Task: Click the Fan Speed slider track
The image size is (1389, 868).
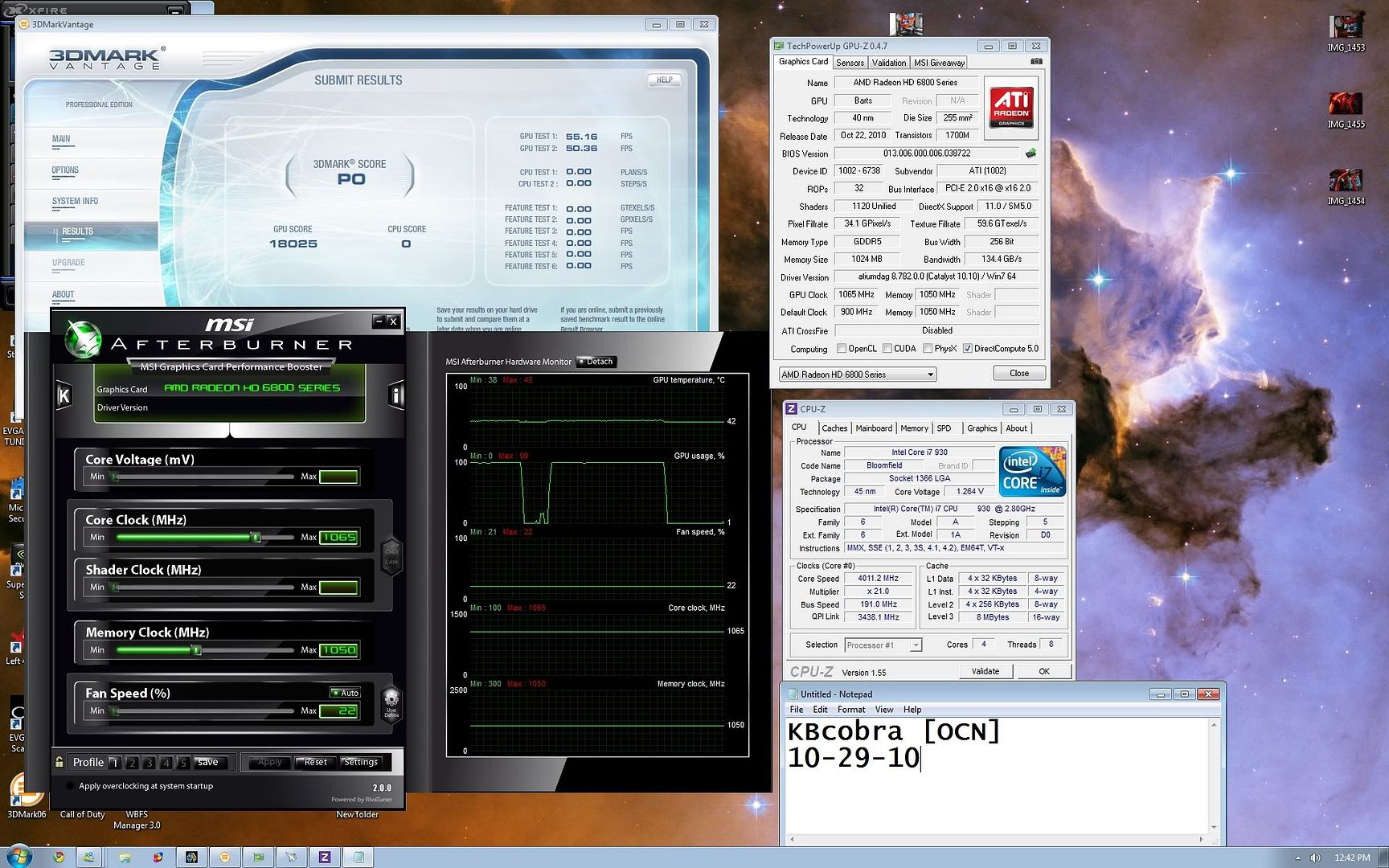Action: [203, 710]
